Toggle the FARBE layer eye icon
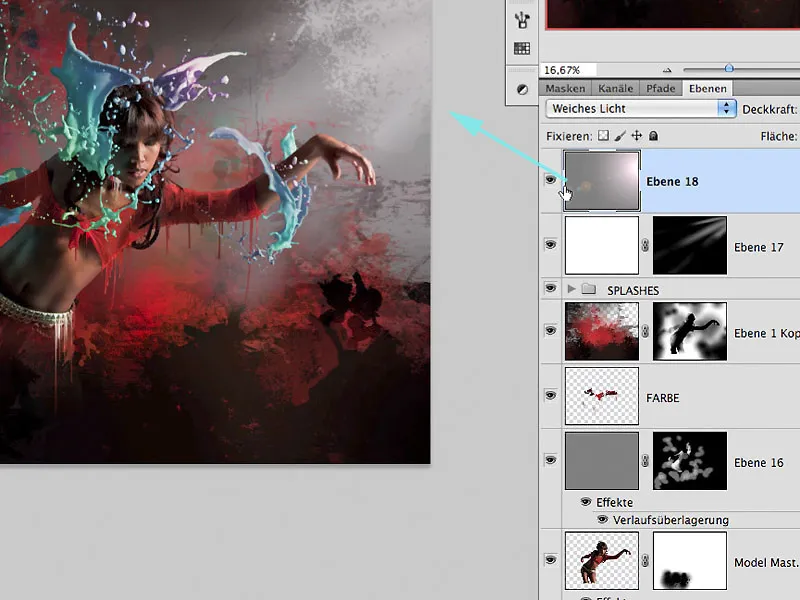Image resolution: width=800 pixels, height=600 pixels. [x=551, y=395]
